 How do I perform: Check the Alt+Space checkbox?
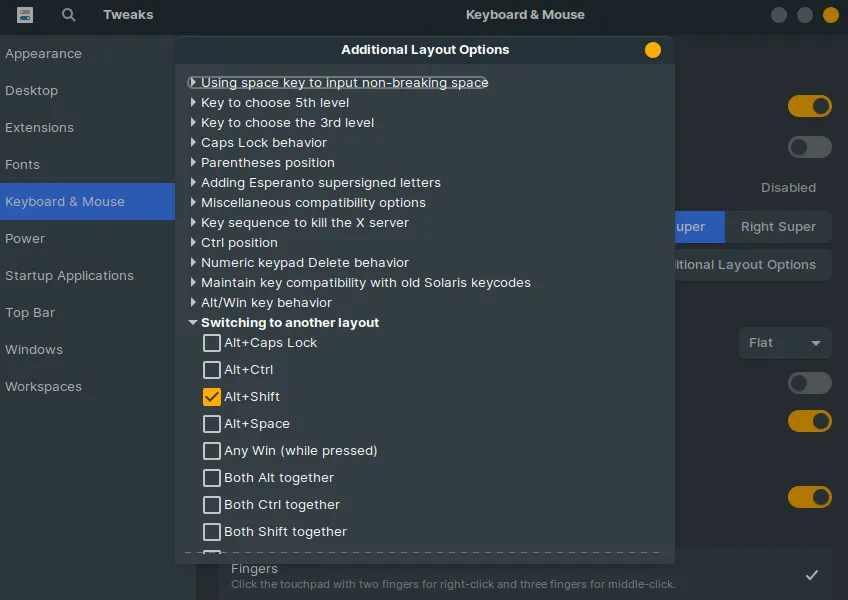[x=211, y=423]
